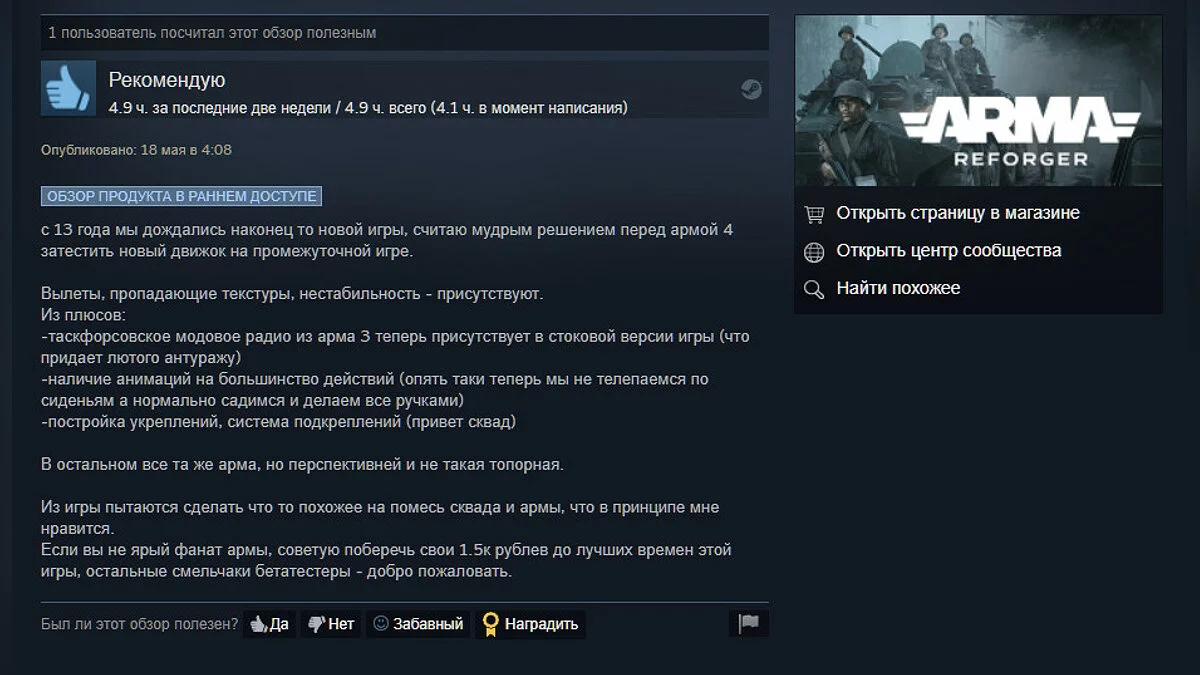Image resolution: width=1200 pixels, height=675 pixels.
Task: Click the flag icon to report review
Action: (x=749, y=624)
